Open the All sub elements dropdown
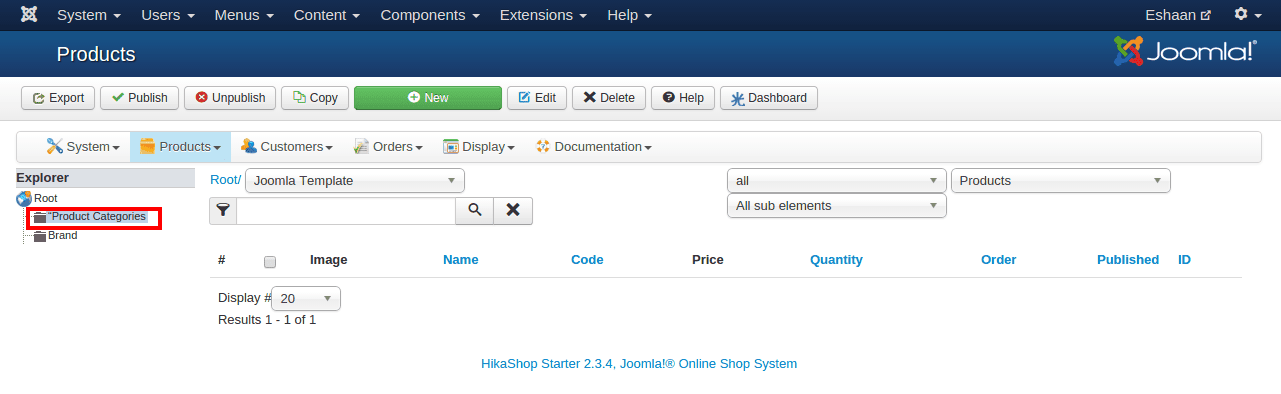The image size is (1281, 394). coord(836,206)
